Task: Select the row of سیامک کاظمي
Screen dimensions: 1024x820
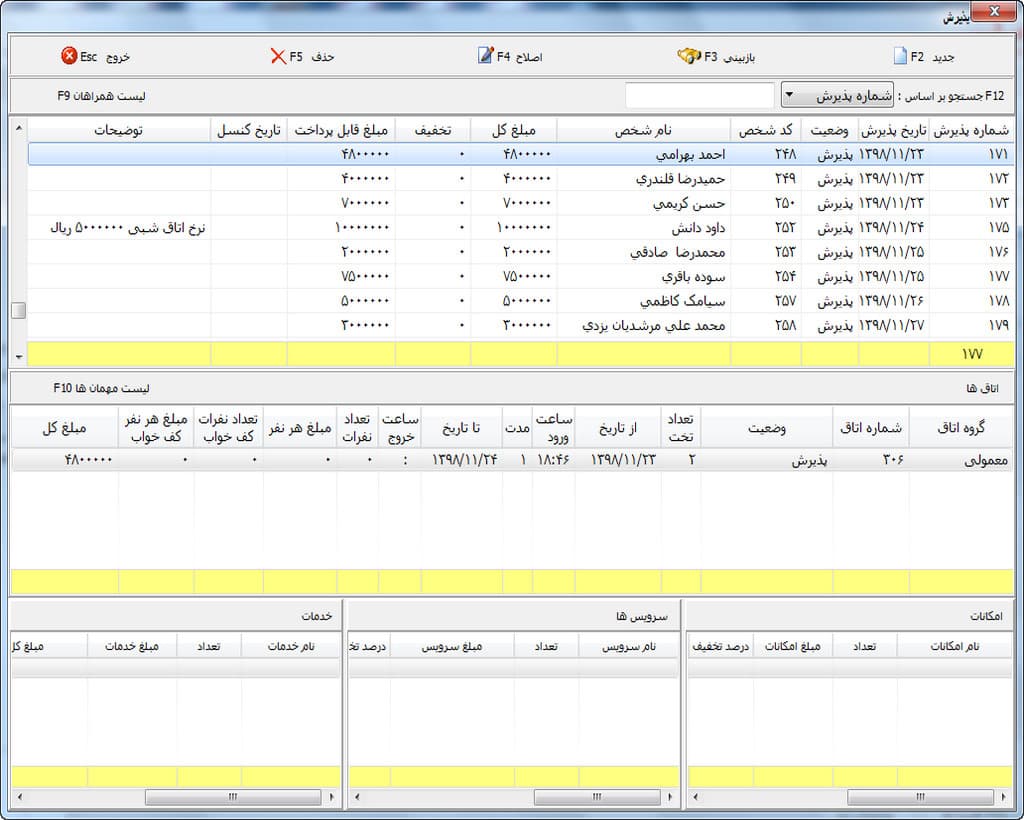Action: pyautogui.click(x=520, y=301)
